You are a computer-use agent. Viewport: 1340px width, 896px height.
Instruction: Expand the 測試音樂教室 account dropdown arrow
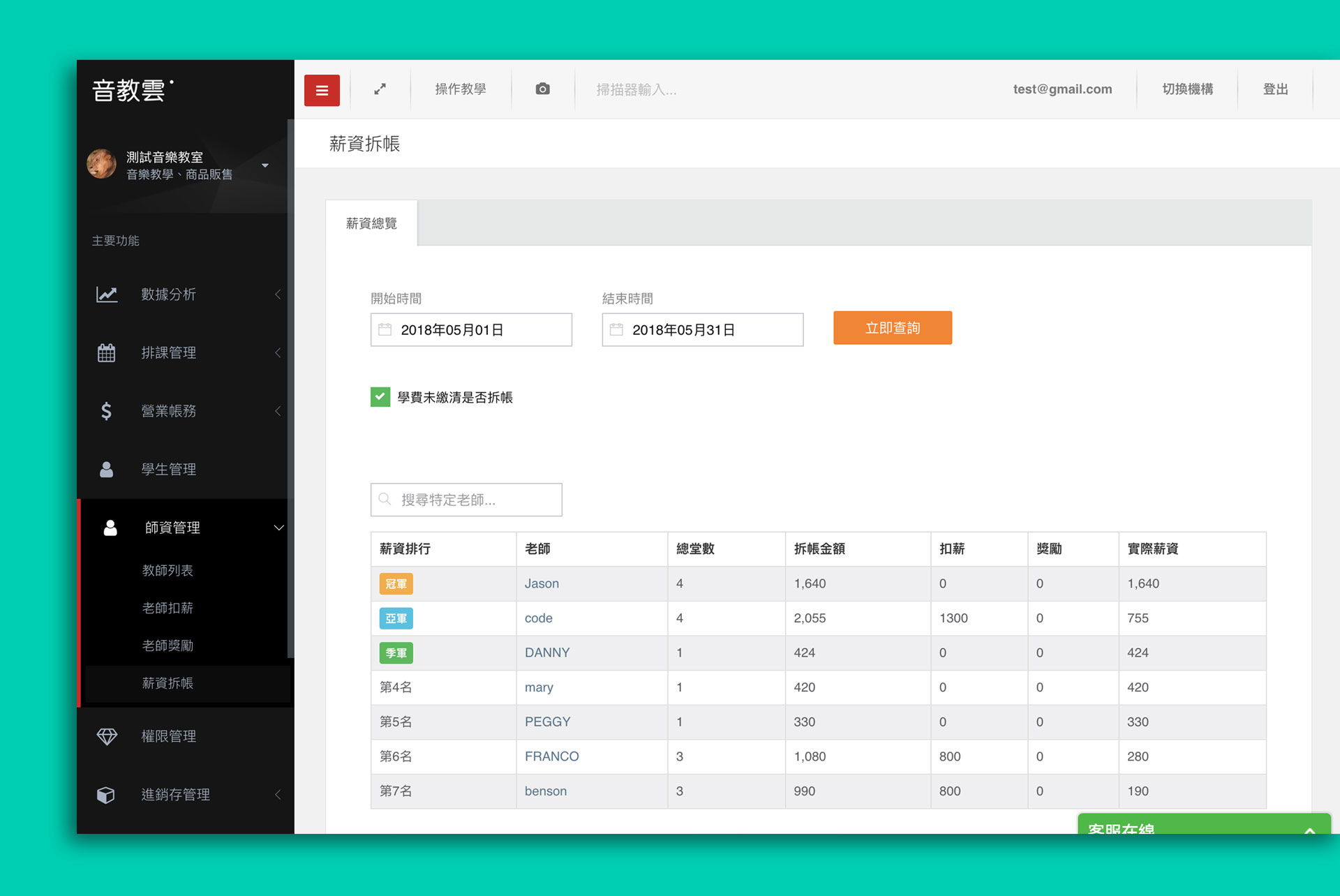coord(265,165)
